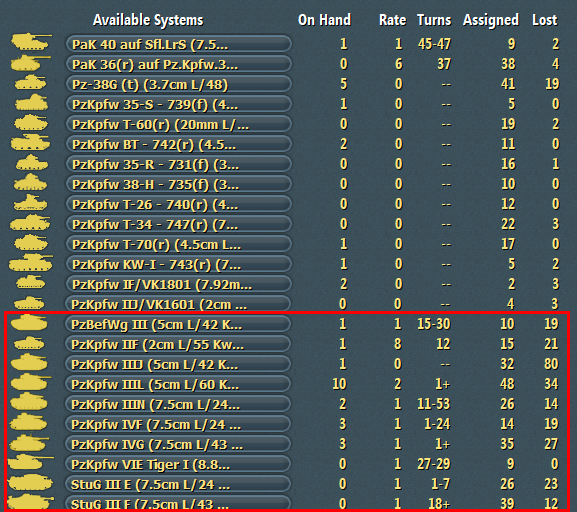This screenshot has width=577, height=512.
Task: Click the vehicle icon beside PaK 36(r) auf Pz.Kpfw.3
Action: (30, 63)
